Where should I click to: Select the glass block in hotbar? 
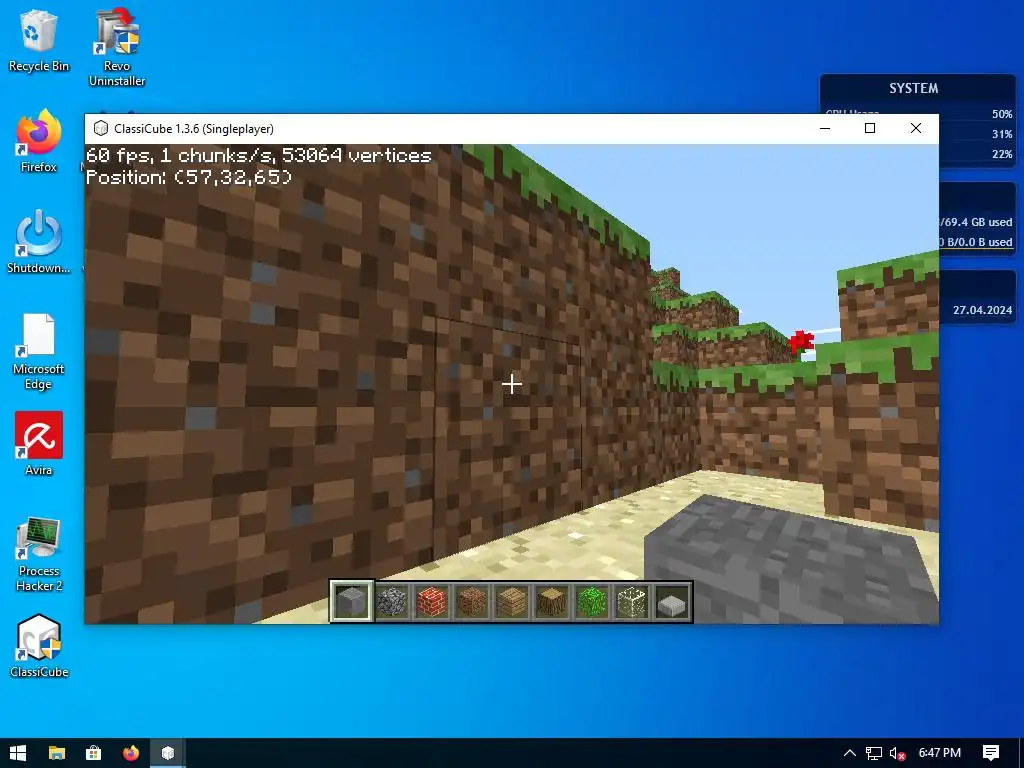pos(632,601)
